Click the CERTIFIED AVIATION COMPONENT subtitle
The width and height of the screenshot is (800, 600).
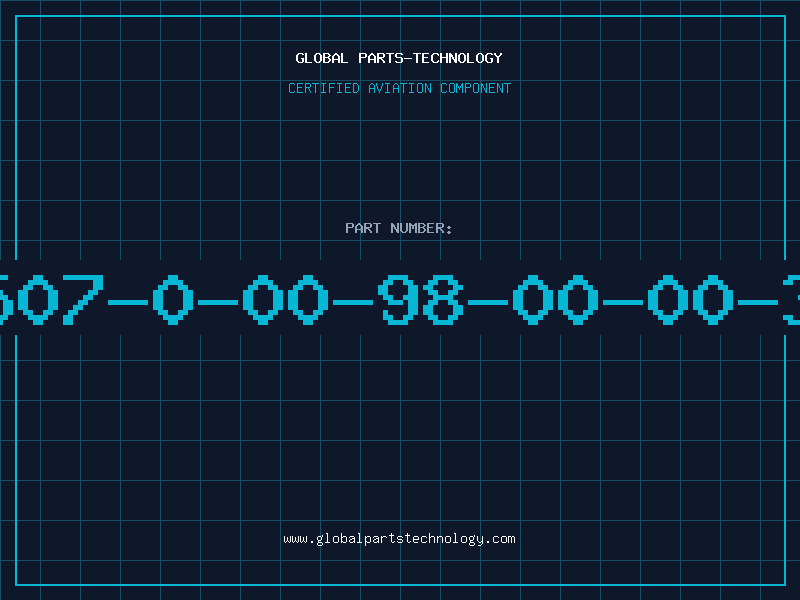point(399,88)
